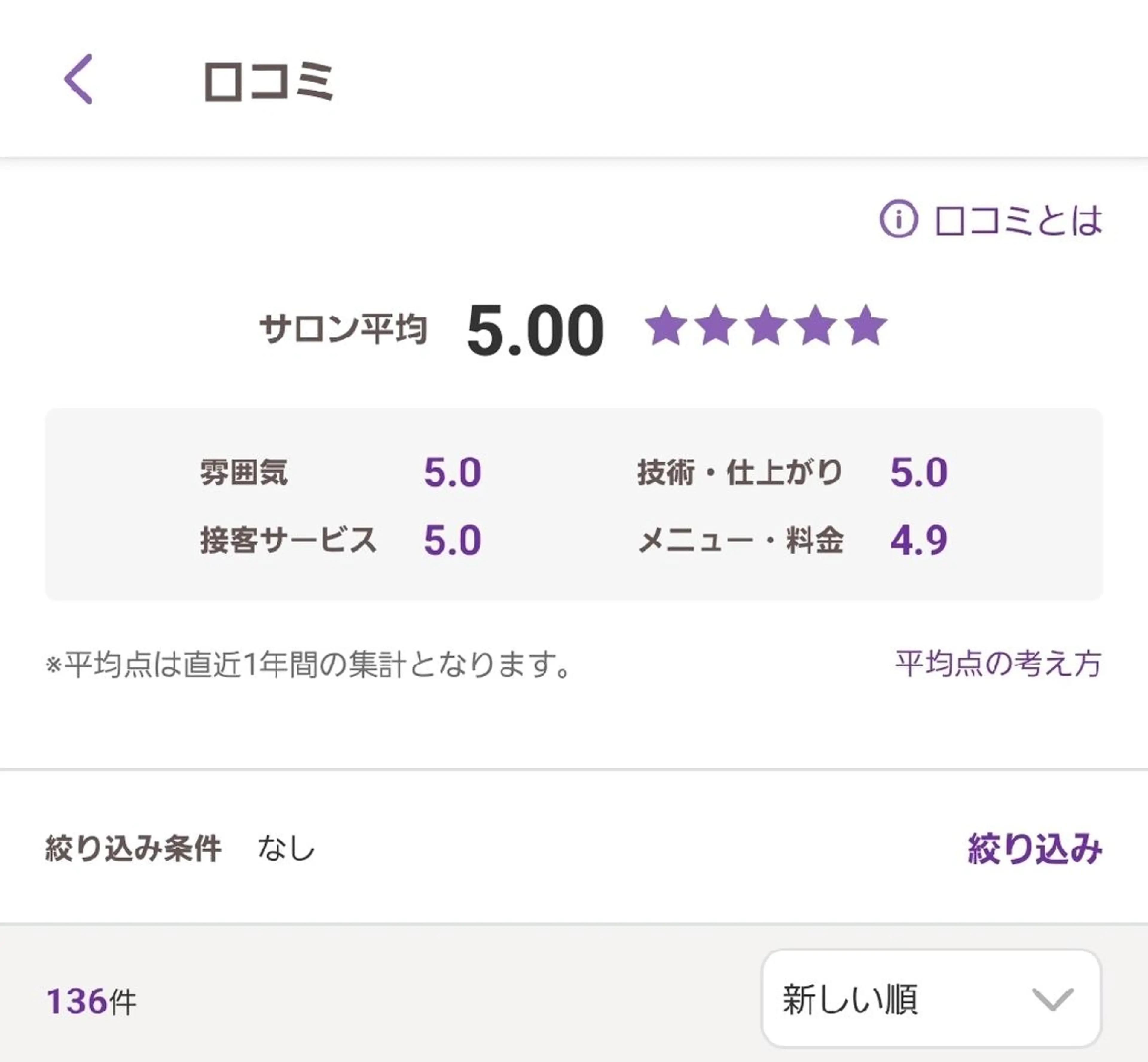Tap the back arrow icon
Image resolution: width=1148 pixels, height=1062 pixels.
point(78,79)
